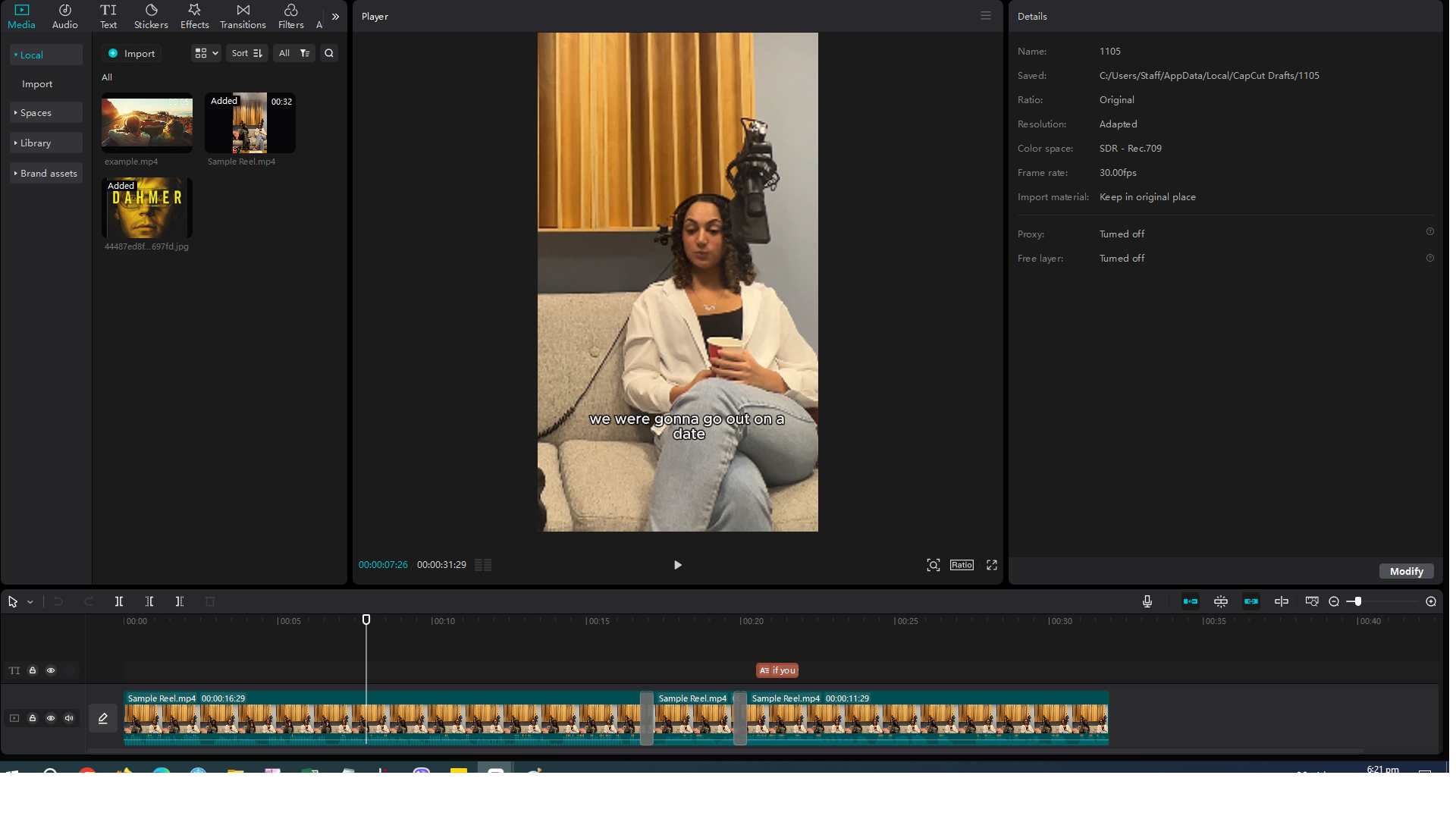Click the media search magnifier icon
Viewport: 1456px width, 819px height.
coord(329,53)
